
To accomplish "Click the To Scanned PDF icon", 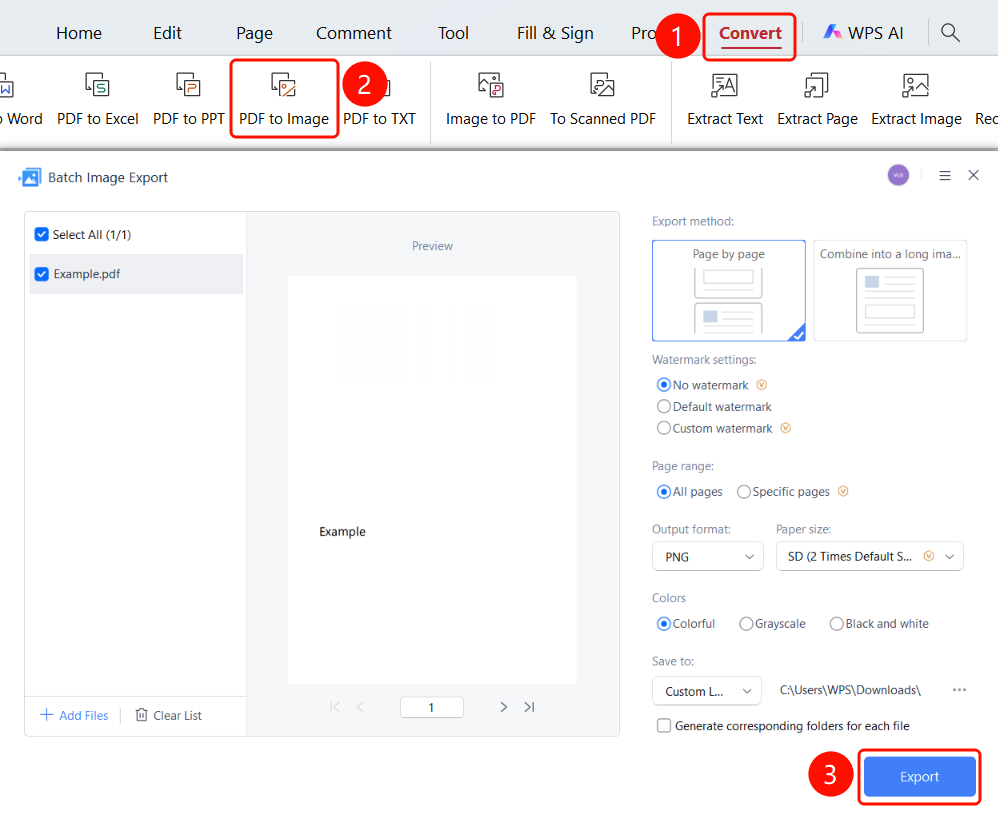I will click(x=602, y=85).
